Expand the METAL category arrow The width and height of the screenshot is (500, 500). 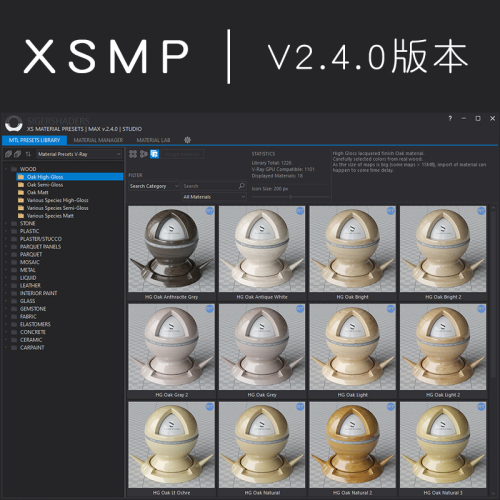pyautogui.click(x=6, y=270)
